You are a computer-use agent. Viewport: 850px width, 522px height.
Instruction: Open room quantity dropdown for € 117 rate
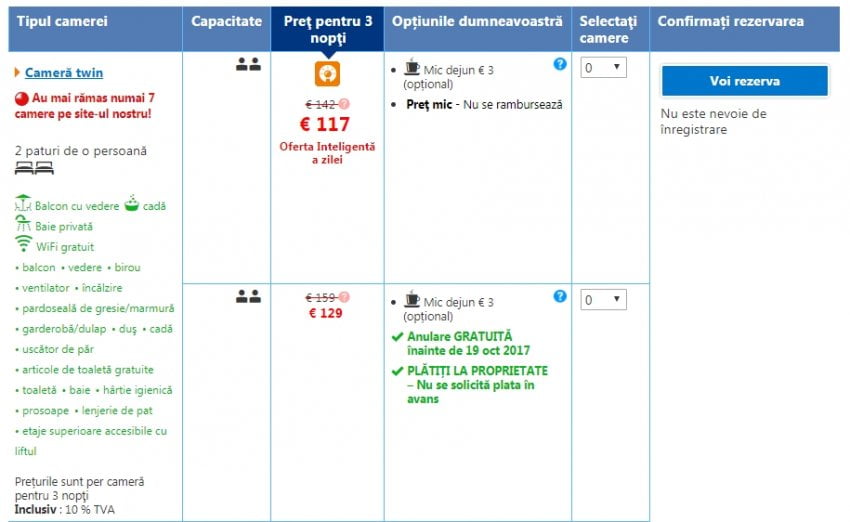tap(603, 68)
